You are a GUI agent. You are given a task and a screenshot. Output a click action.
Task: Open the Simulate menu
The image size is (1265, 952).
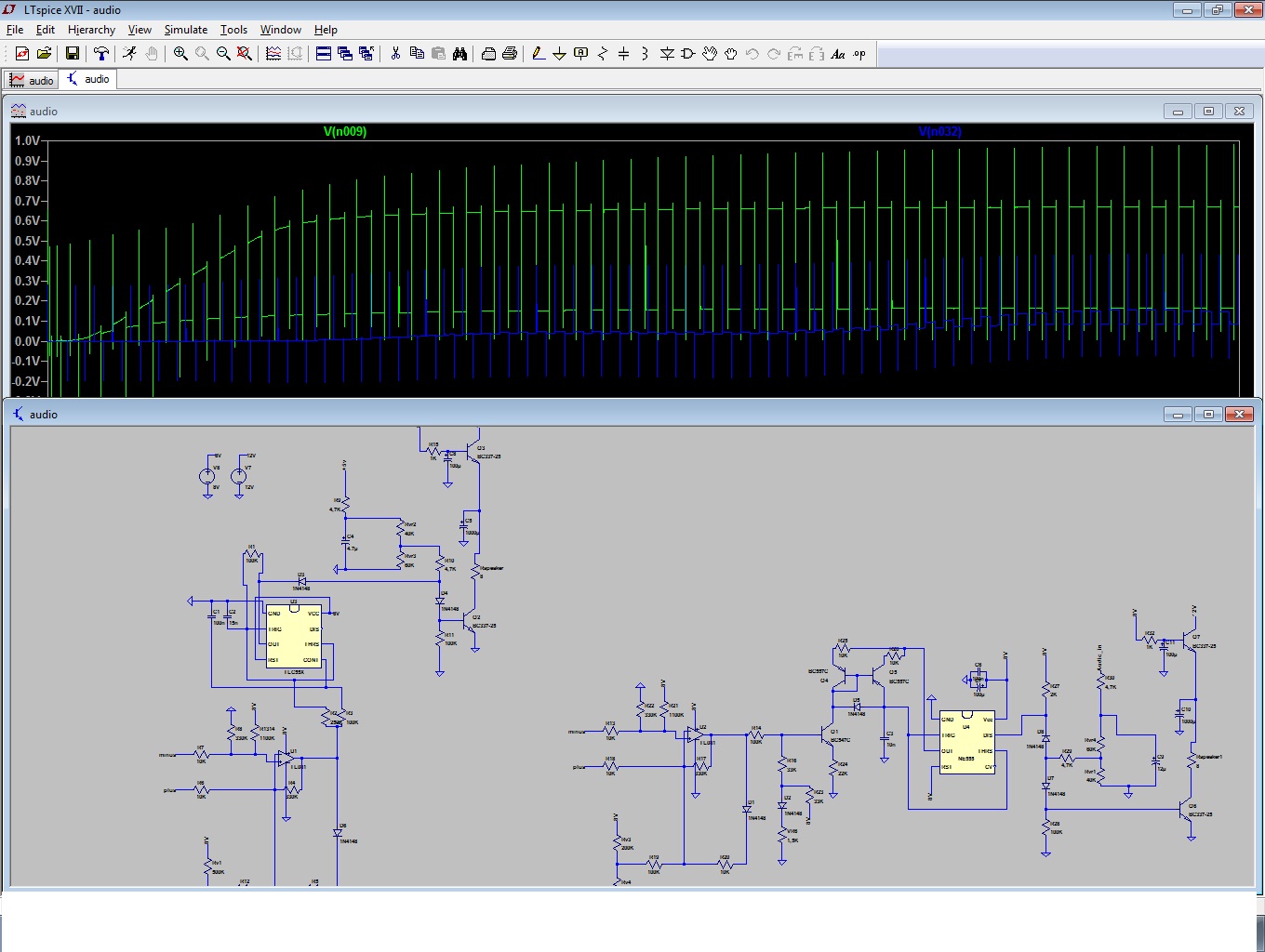pos(185,30)
